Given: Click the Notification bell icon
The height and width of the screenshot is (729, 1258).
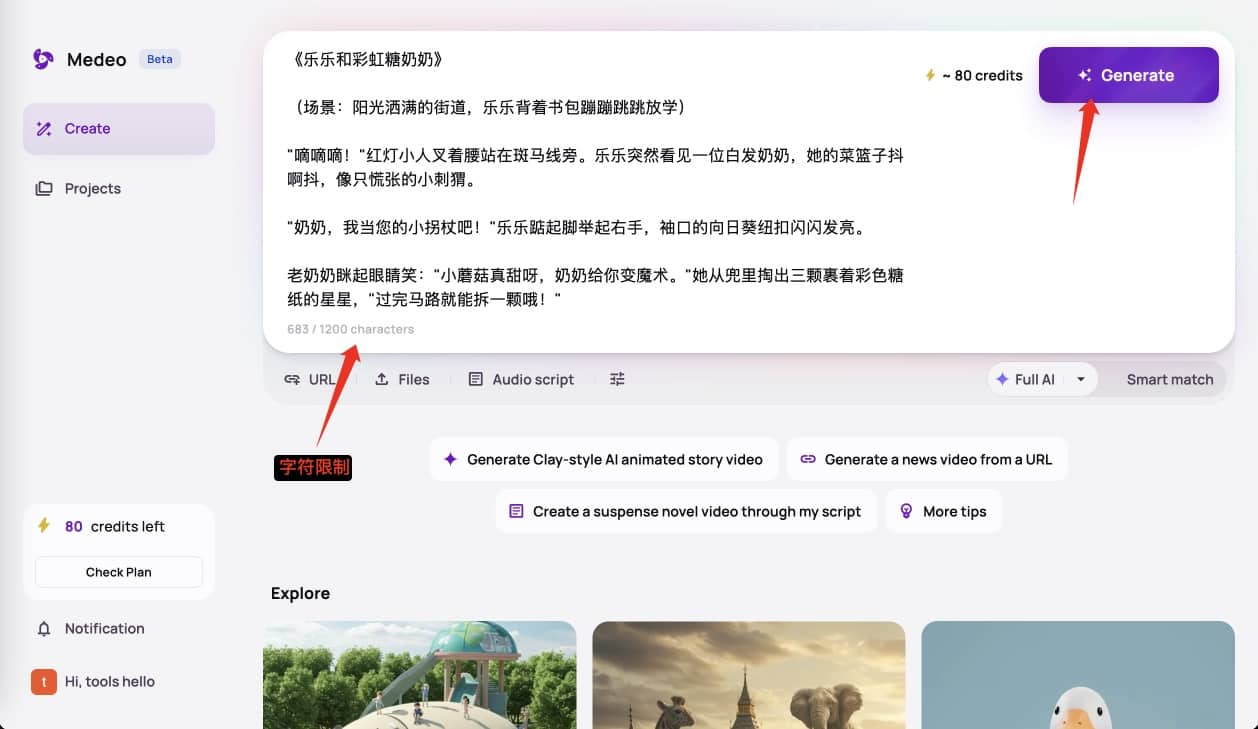Looking at the screenshot, I should (44, 629).
